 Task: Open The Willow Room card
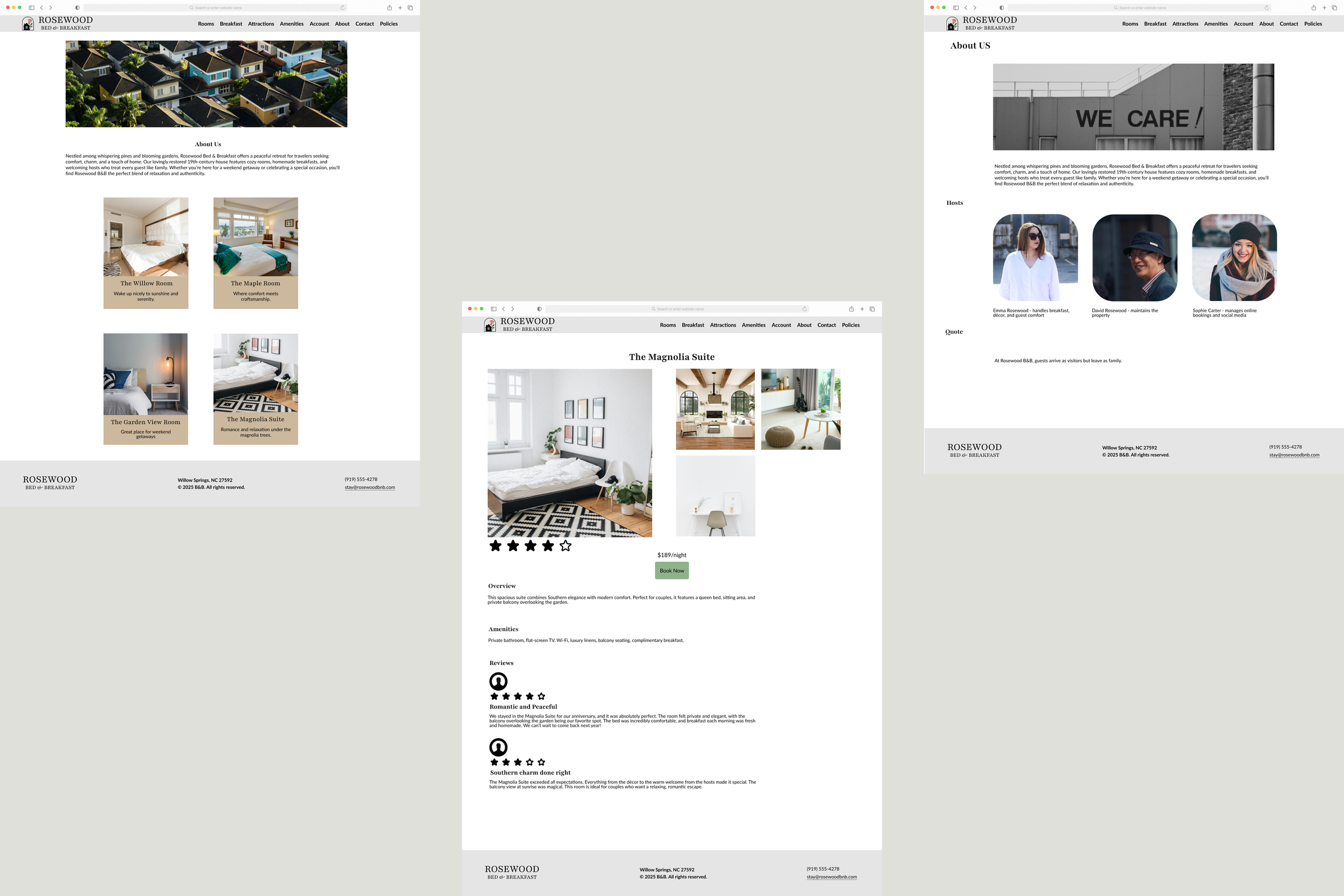[146, 253]
